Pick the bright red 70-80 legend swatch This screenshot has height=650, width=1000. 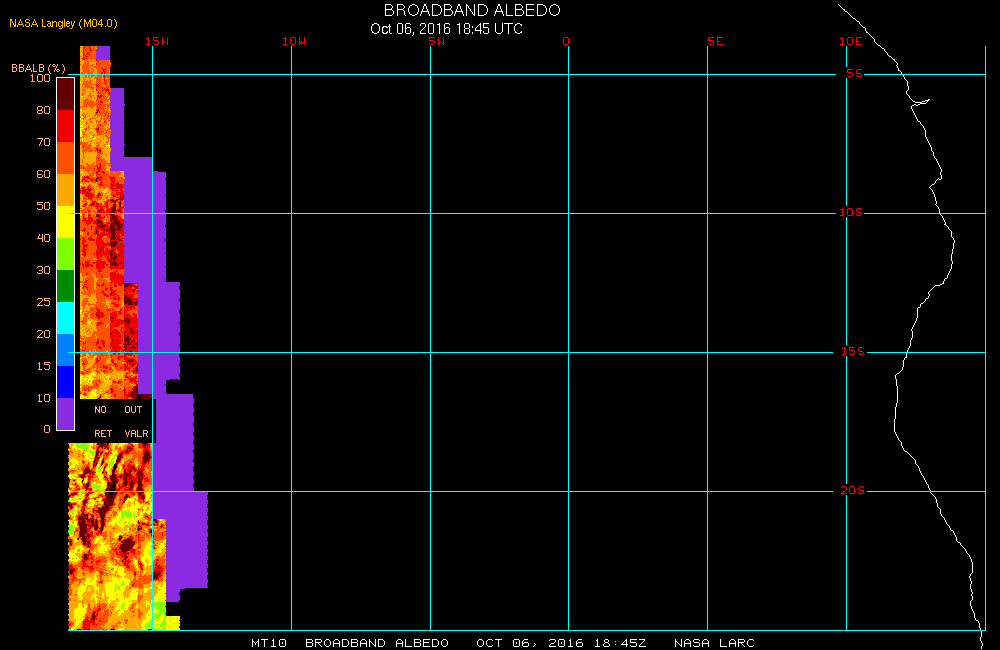[66, 126]
